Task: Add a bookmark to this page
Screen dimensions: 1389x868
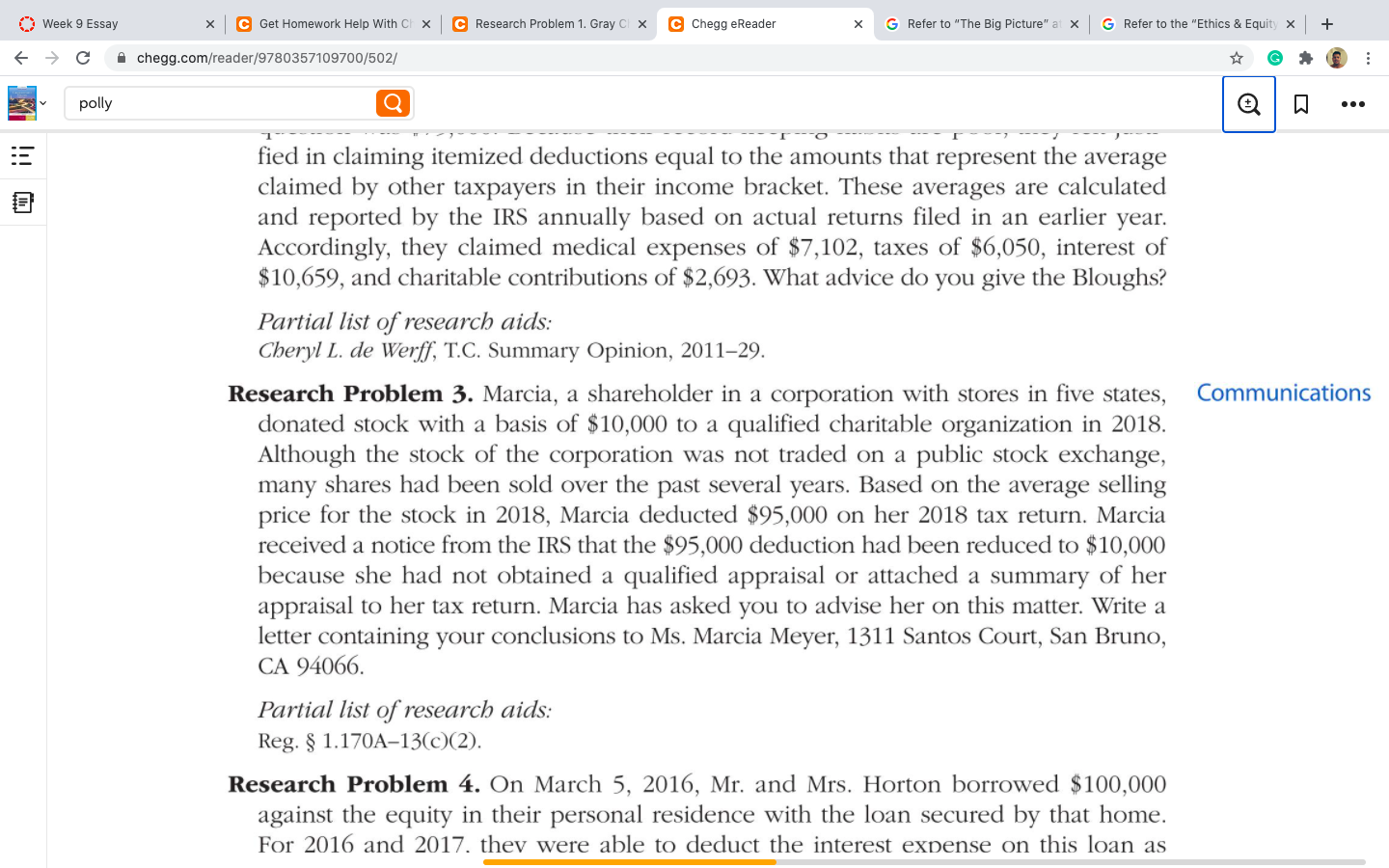Action: pos(1300,103)
